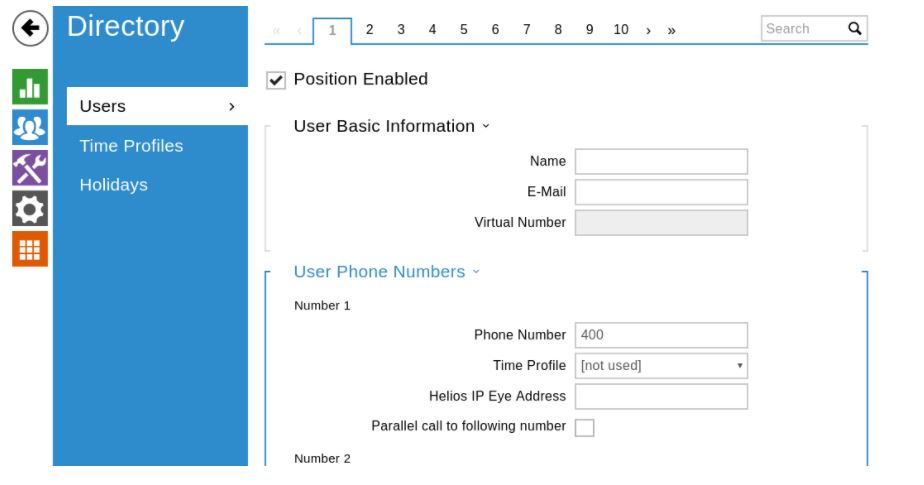Click the Name input field
Image resolution: width=924 pixels, height=485 pixels.
click(x=661, y=162)
